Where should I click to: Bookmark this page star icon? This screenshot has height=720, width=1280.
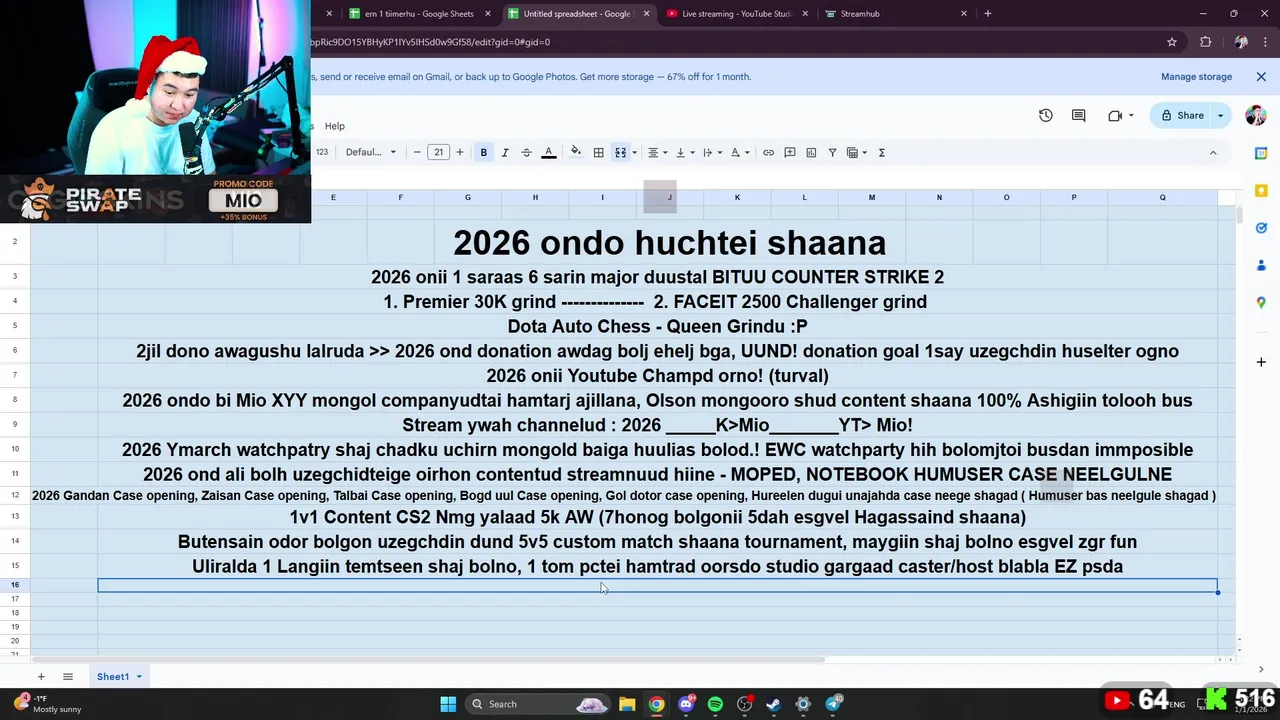click(x=1171, y=42)
